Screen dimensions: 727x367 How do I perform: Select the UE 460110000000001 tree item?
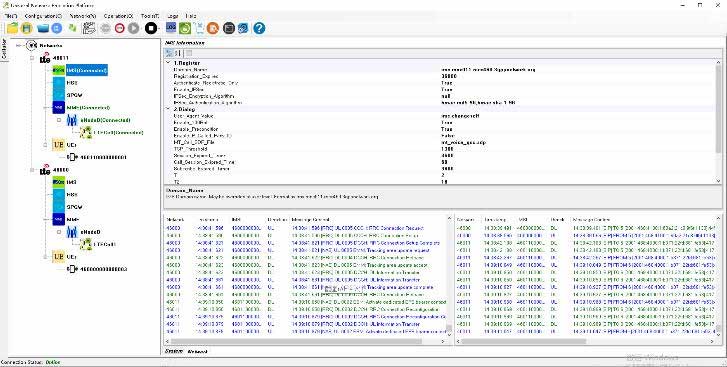[103, 157]
